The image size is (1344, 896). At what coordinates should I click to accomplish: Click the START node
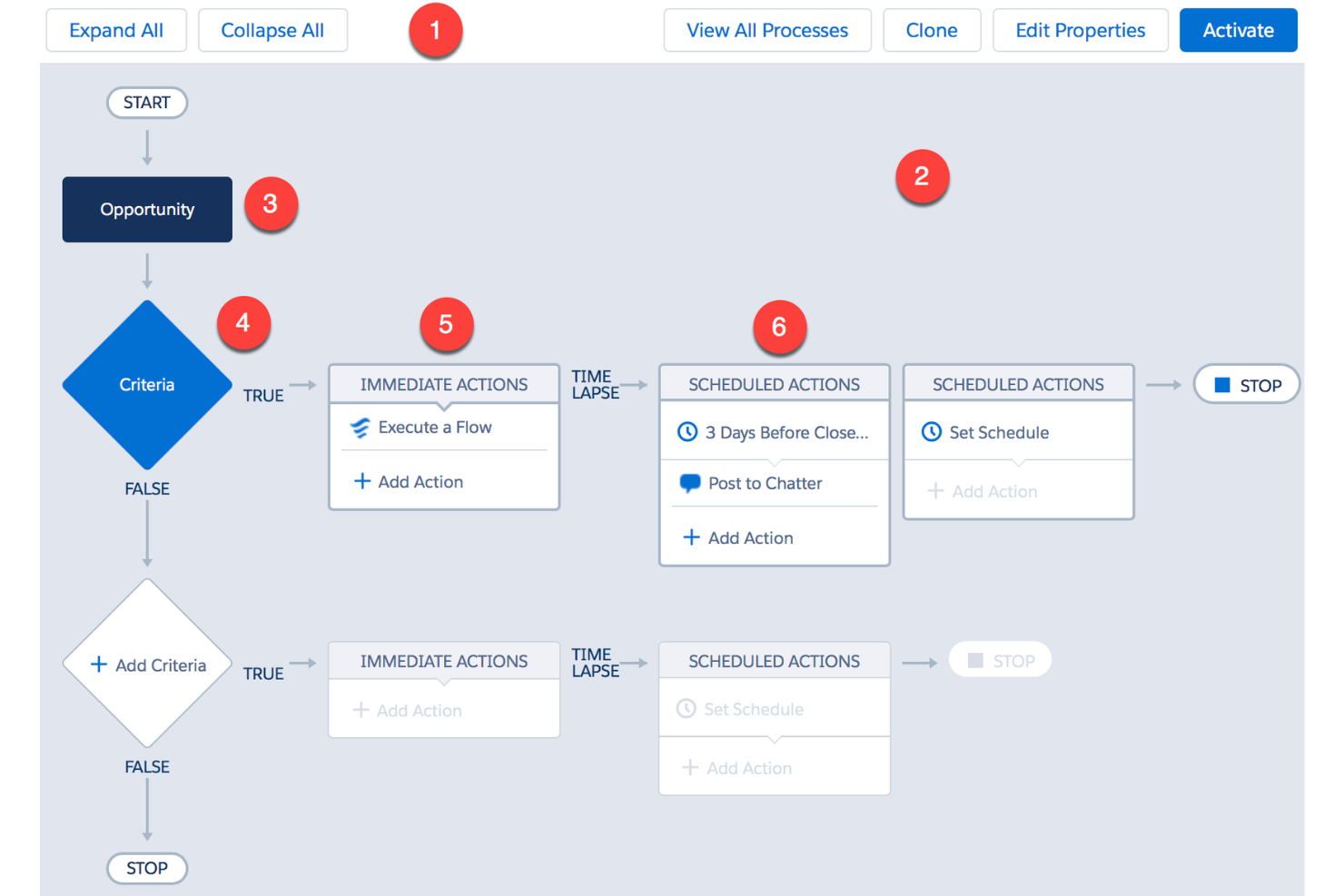(x=146, y=103)
